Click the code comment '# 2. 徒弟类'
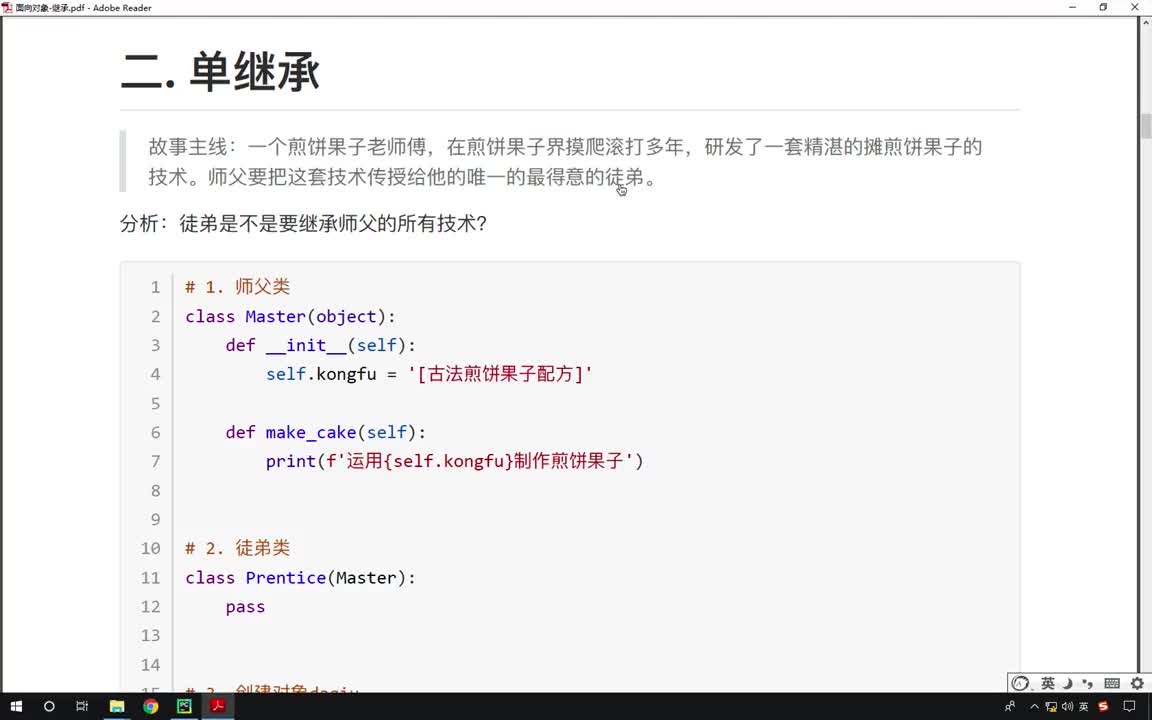This screenshot has width=1152, height=720. click(237, 548)
